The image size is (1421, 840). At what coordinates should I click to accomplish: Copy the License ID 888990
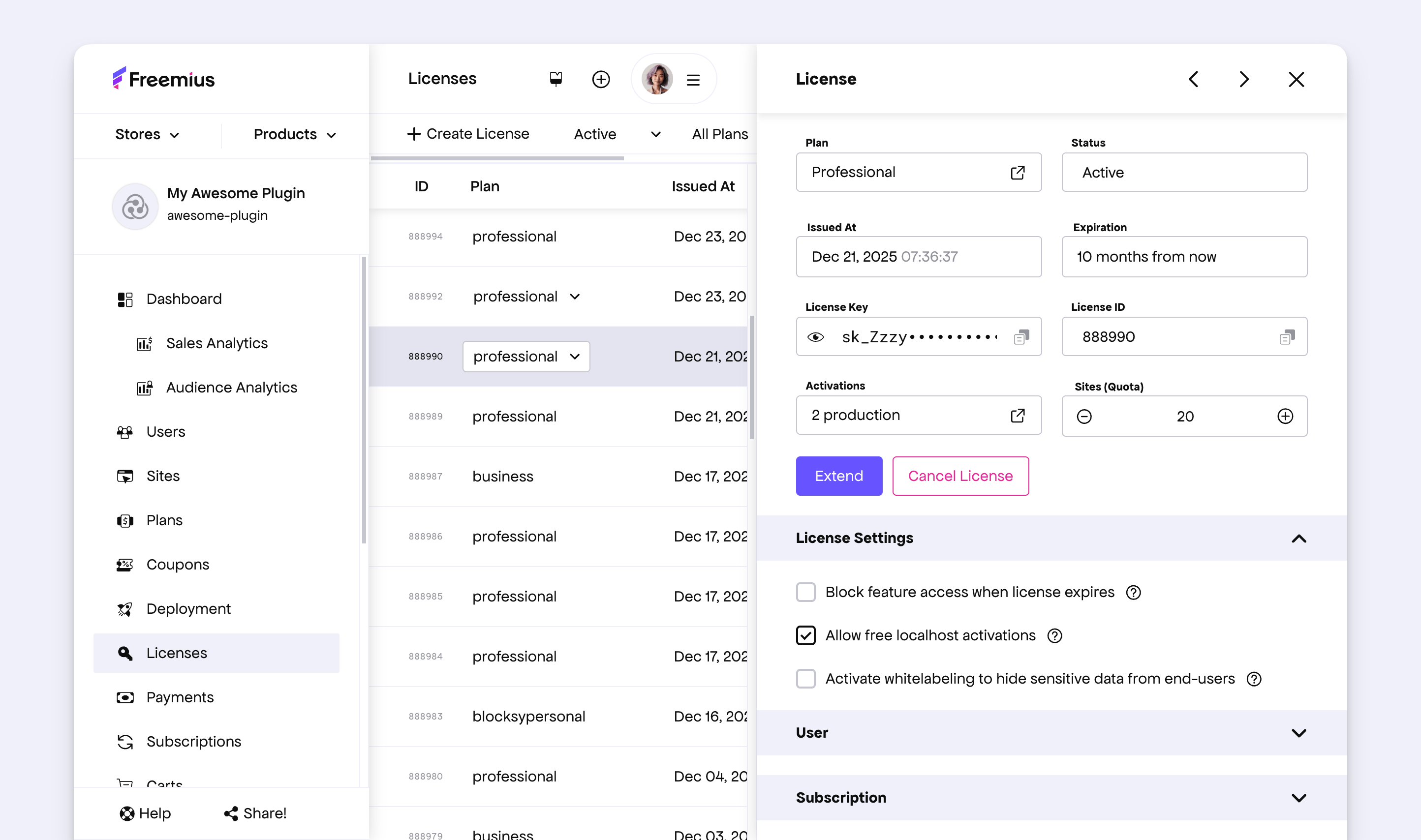[1287, 337]
